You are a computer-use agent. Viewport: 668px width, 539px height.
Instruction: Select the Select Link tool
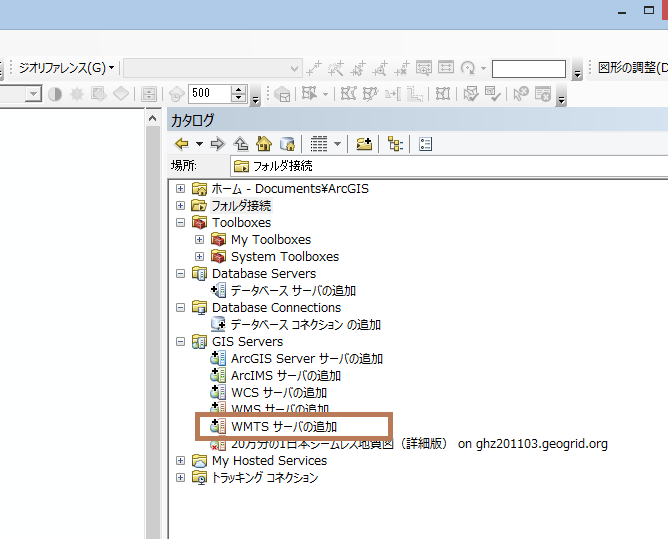[358, 68]
